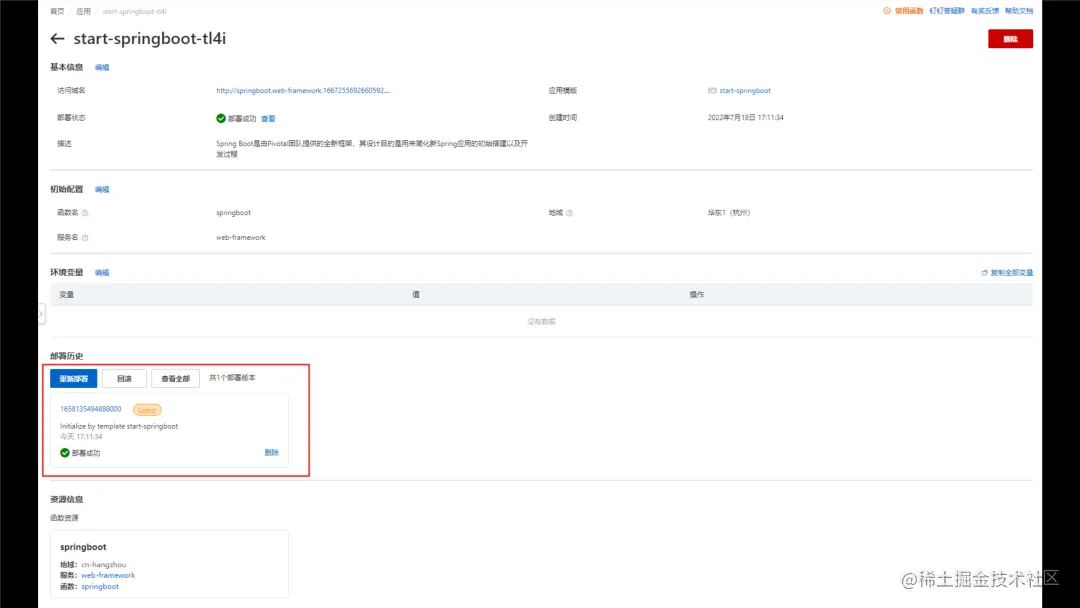Image resolution: width=1080 pixels, height=608 pixels.
Task: Click the copy icon beside 复制全部变量
Action: [x=984, y=273]
